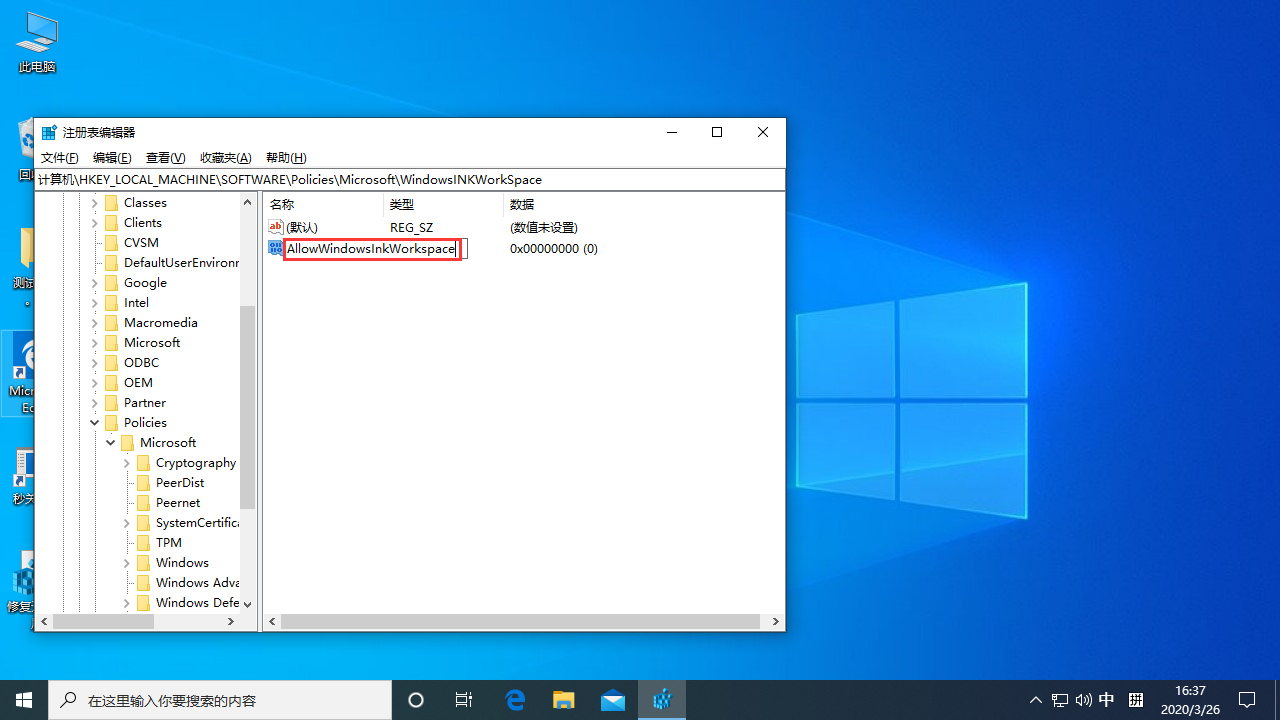Screen dimensions: 1280x720
Task: Collapse the Microsoft subkey under Policies
Action: (111, 442)
